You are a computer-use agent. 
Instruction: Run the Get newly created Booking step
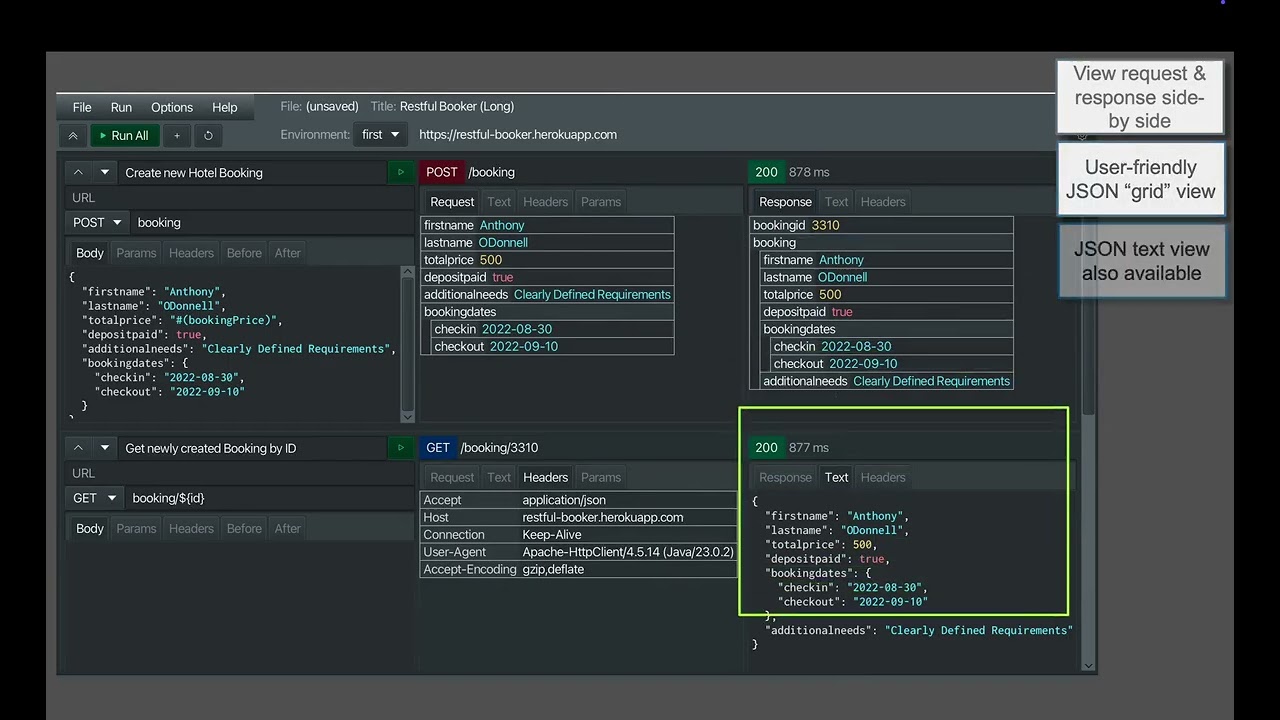[401, 448]
